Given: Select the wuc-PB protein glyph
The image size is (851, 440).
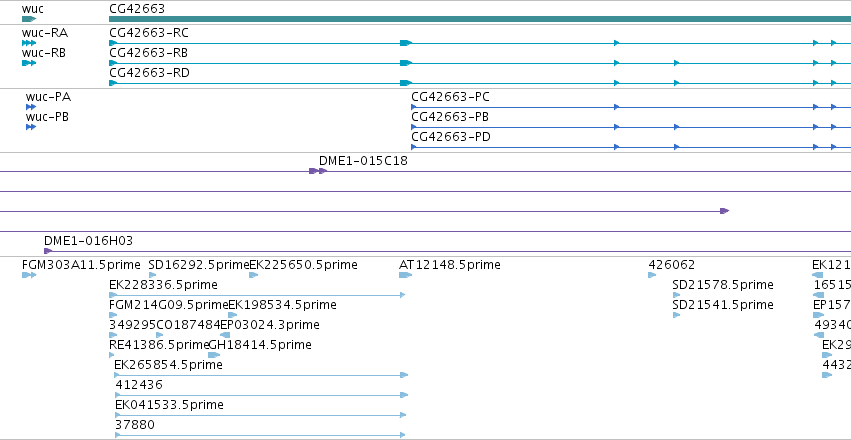Looking at the screenshot, I should 31,127.
